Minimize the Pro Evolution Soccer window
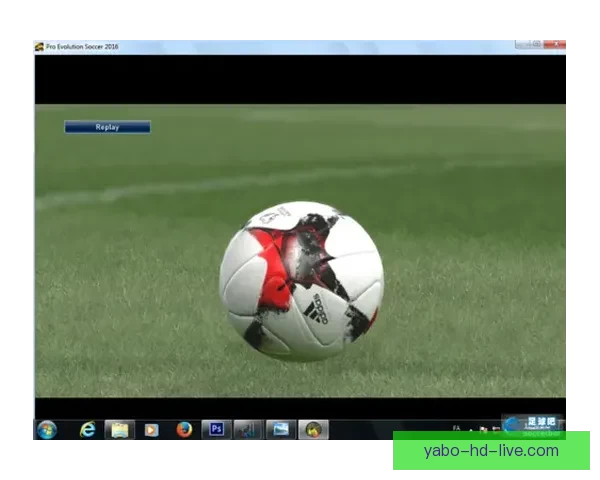The height and width of the screenshot is (480, 600). pyautogui.click(x=522, y=45)
